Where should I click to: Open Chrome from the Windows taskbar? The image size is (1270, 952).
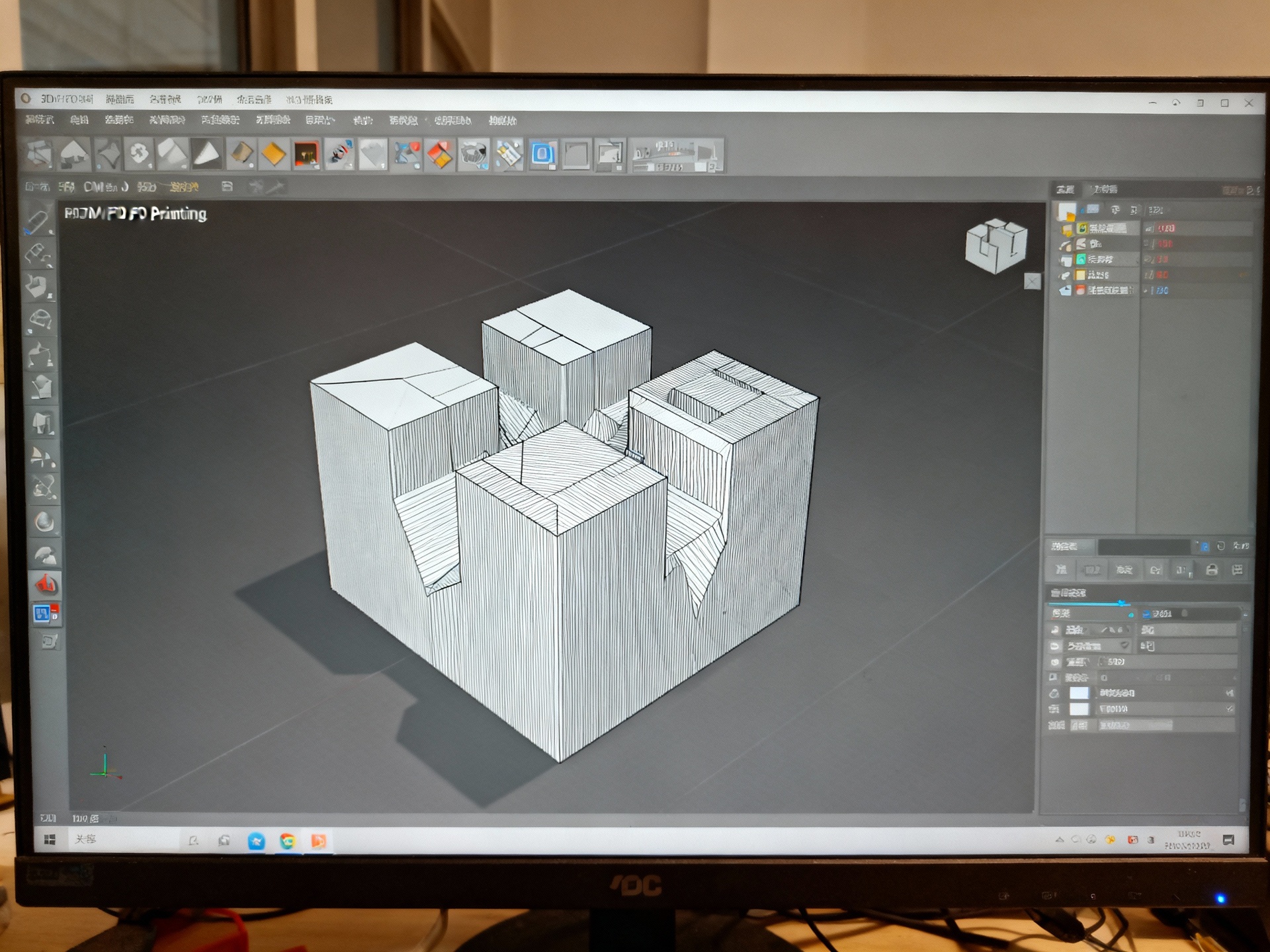pos(287,840)
